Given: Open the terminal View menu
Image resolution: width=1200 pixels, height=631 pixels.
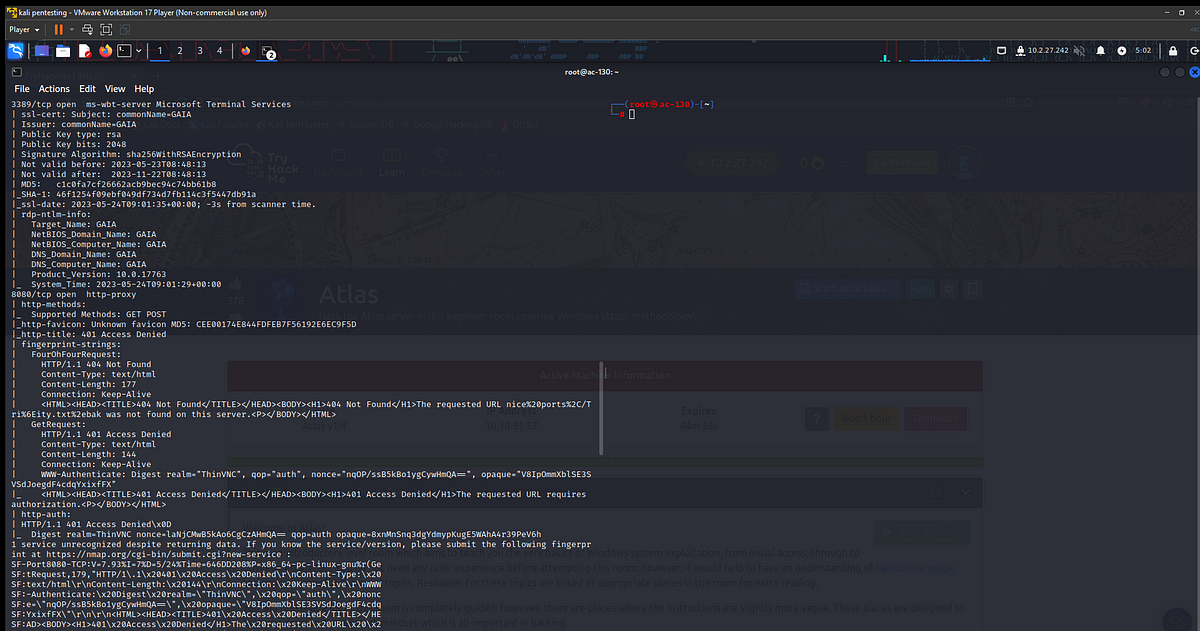Looking at the screenshot, I should click(115, 89).
